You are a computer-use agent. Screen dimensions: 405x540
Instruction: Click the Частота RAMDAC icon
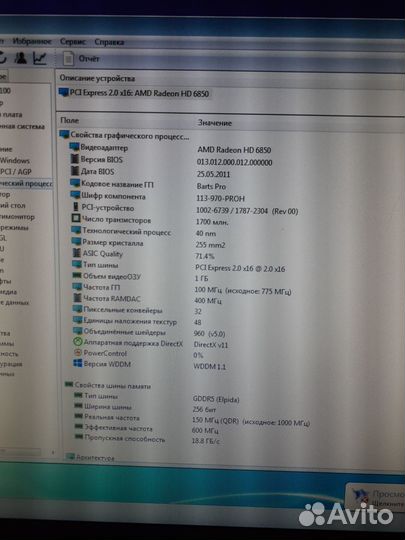point(77,298)
